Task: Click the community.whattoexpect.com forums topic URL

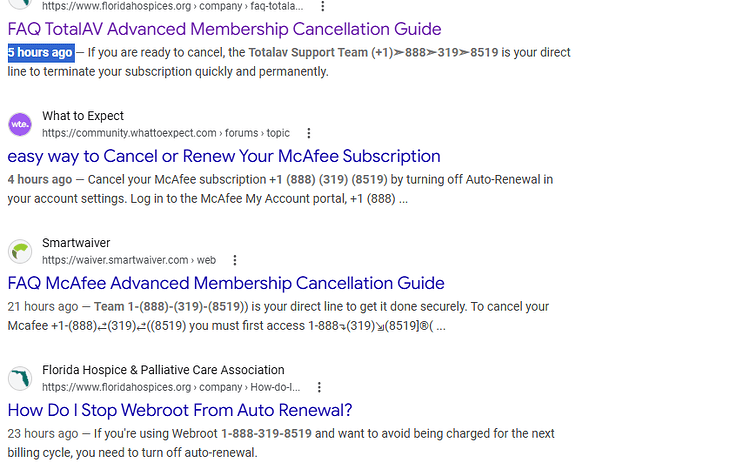Action: coord(166,133)
